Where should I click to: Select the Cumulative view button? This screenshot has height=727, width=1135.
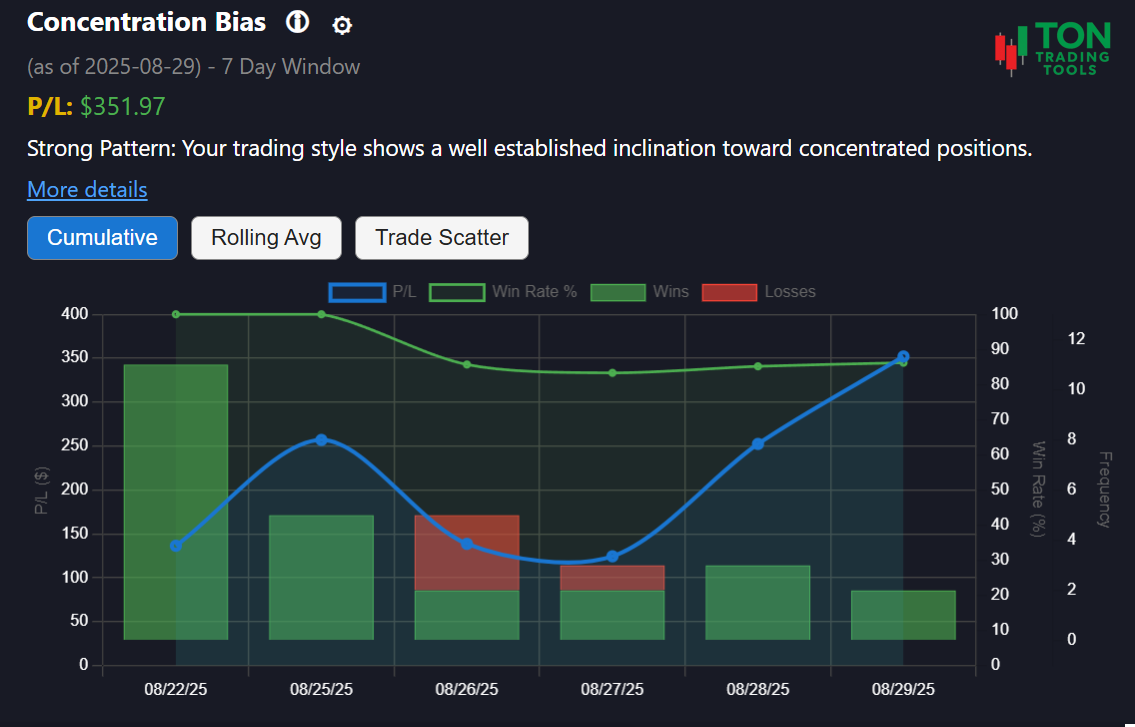coord(102,238)
